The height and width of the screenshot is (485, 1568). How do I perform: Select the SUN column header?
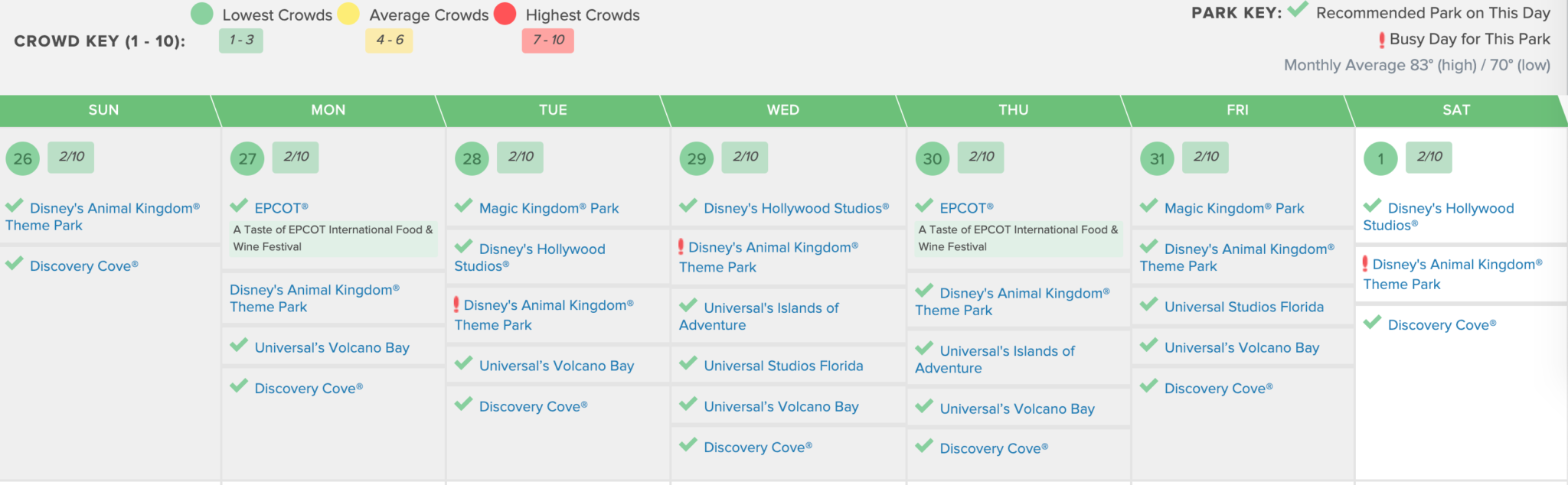pos(103,110)
